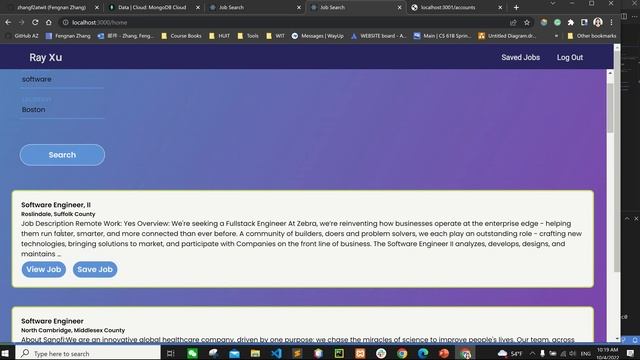The width and height of the screenshot is (640, 360).
Task: Open the browser home page icon
Action: click(49, 22)
